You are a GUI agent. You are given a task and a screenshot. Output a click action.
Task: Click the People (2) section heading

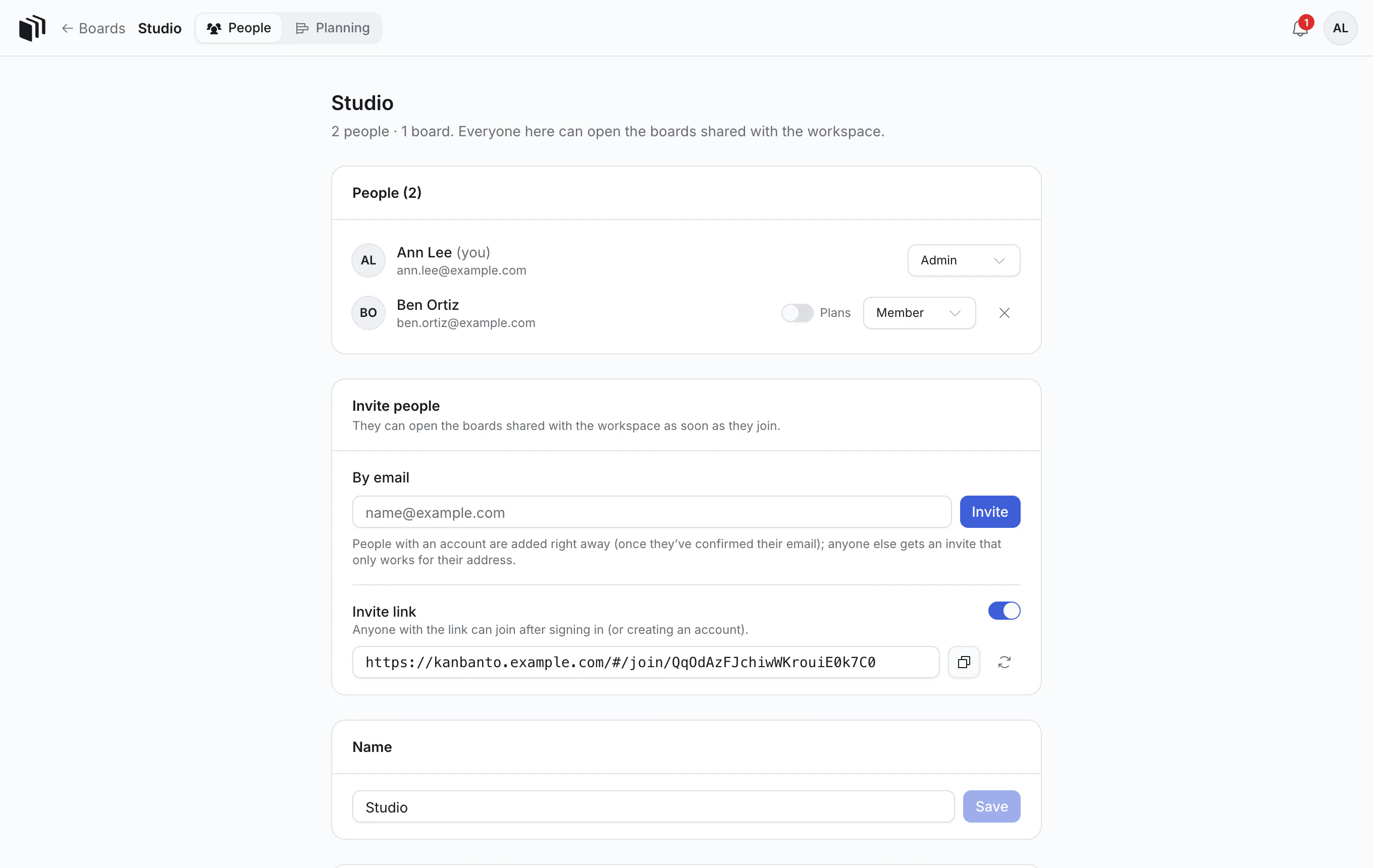[387, 193]
